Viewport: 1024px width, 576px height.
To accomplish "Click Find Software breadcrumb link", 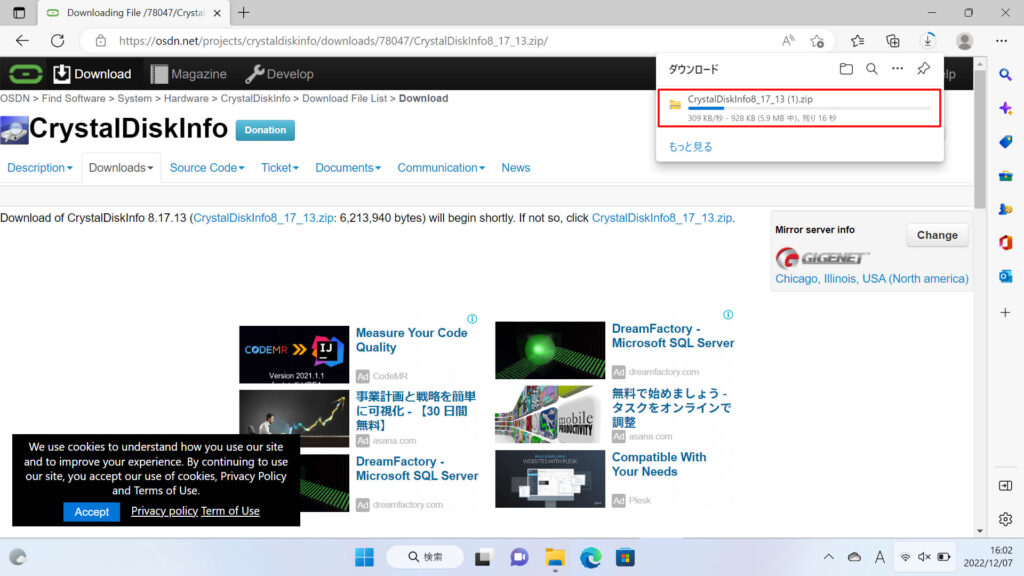I will tap(73, 99).
